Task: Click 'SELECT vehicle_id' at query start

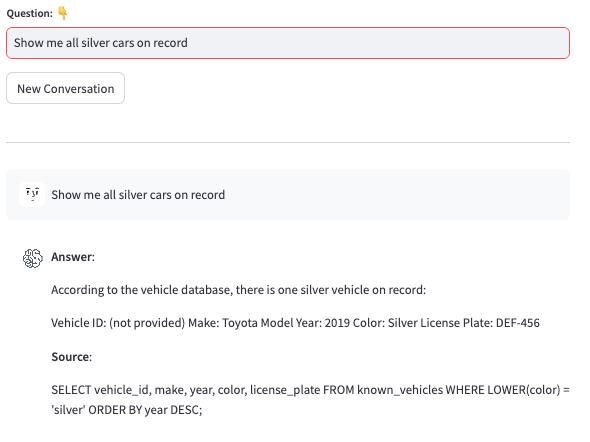Action: coord(101,390)
